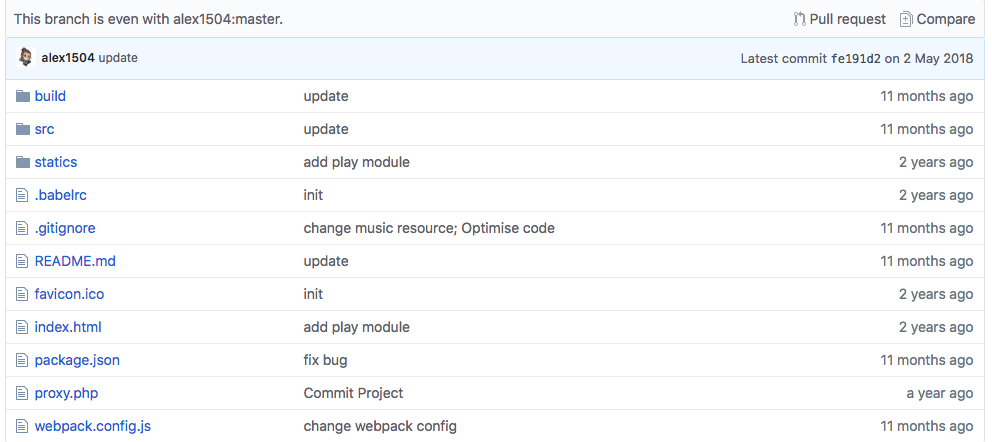Viewport: 992px width, 442px height.
Task: Click alex1504's avatar image
Action: click(x=26, y=58)
